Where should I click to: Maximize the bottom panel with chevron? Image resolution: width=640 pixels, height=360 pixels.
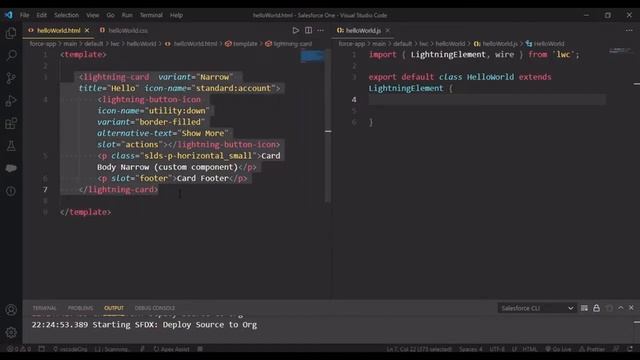pyautogui.click(x=620, y=308)
